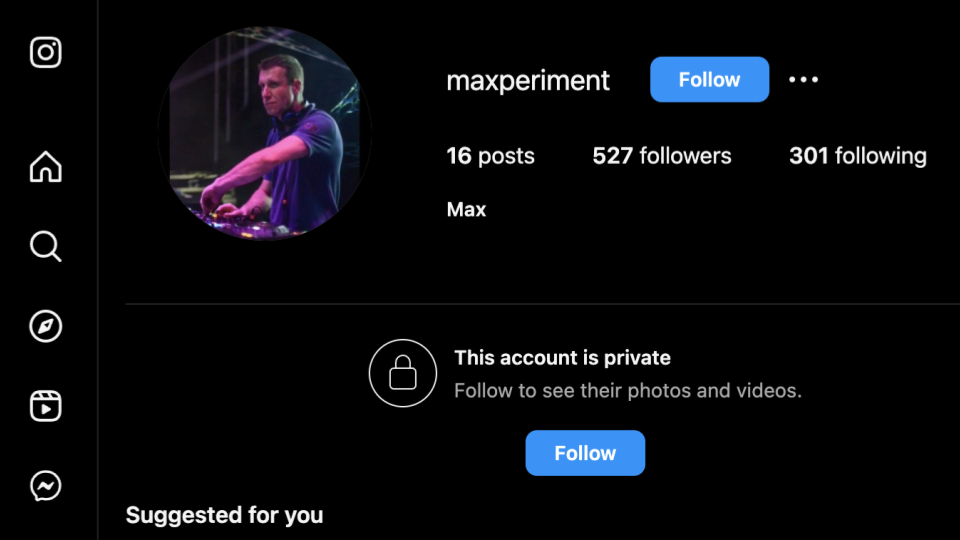
Task: Open the Explore compass icon
Action: [46, 326]
